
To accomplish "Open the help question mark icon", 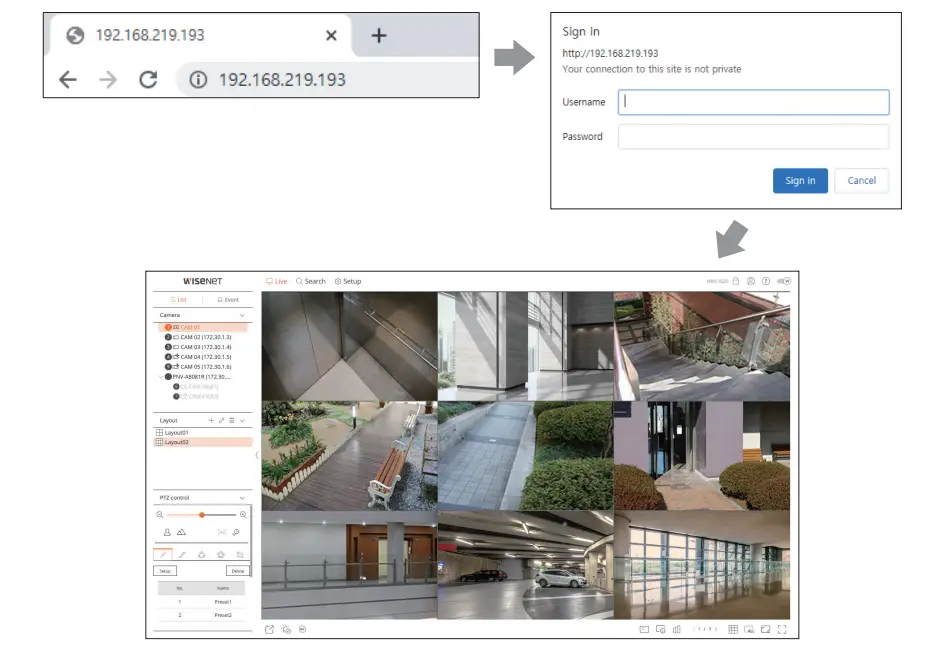I will (766, 281).
